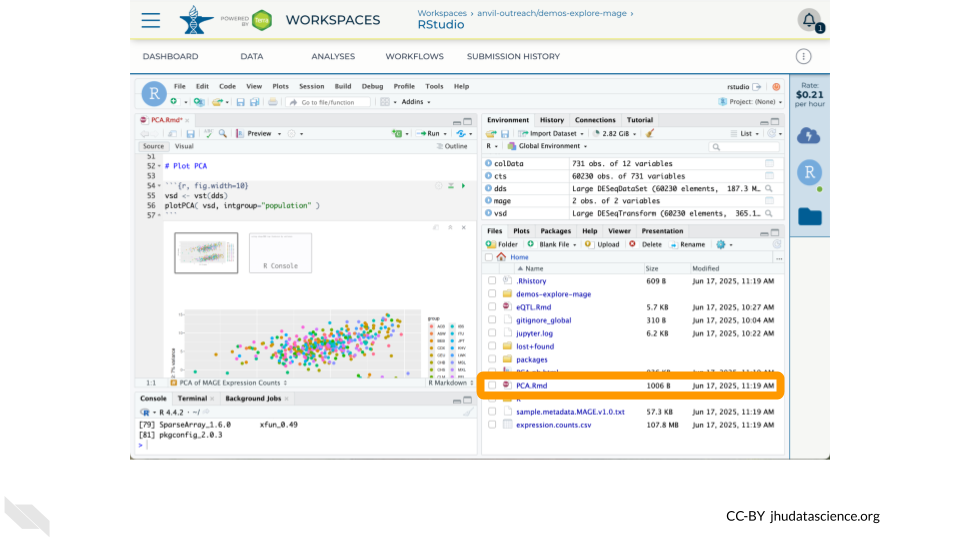The image size is (960, 540).
Task: Run current chunk with green play arrow
Action: pos(463,186)
